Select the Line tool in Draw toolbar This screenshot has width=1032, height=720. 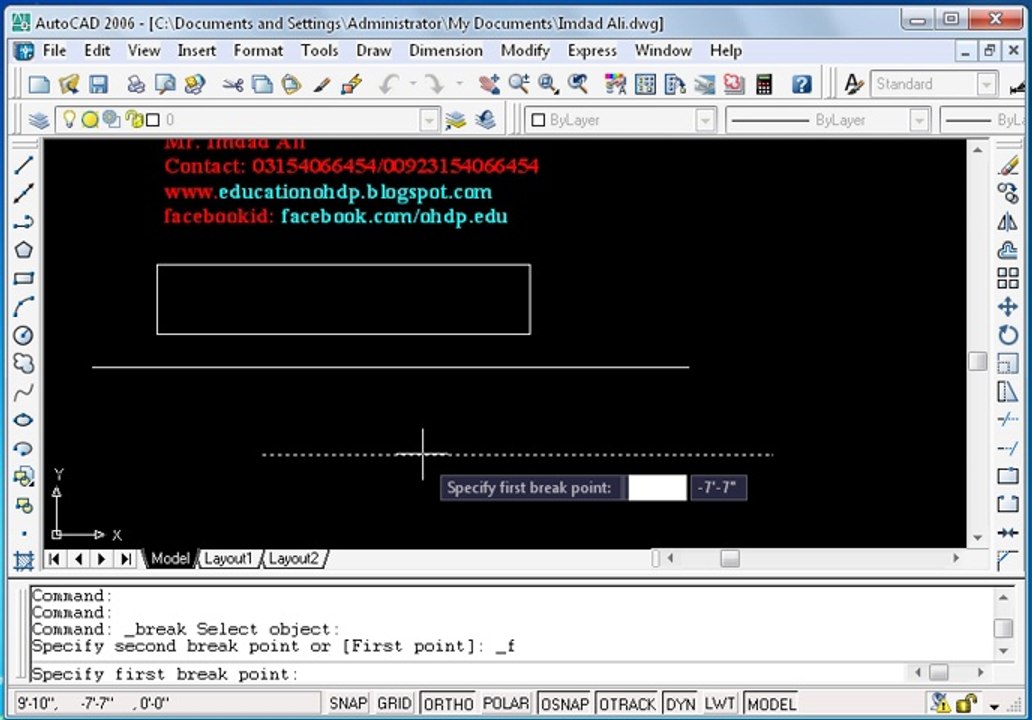[x=23, y=165]
